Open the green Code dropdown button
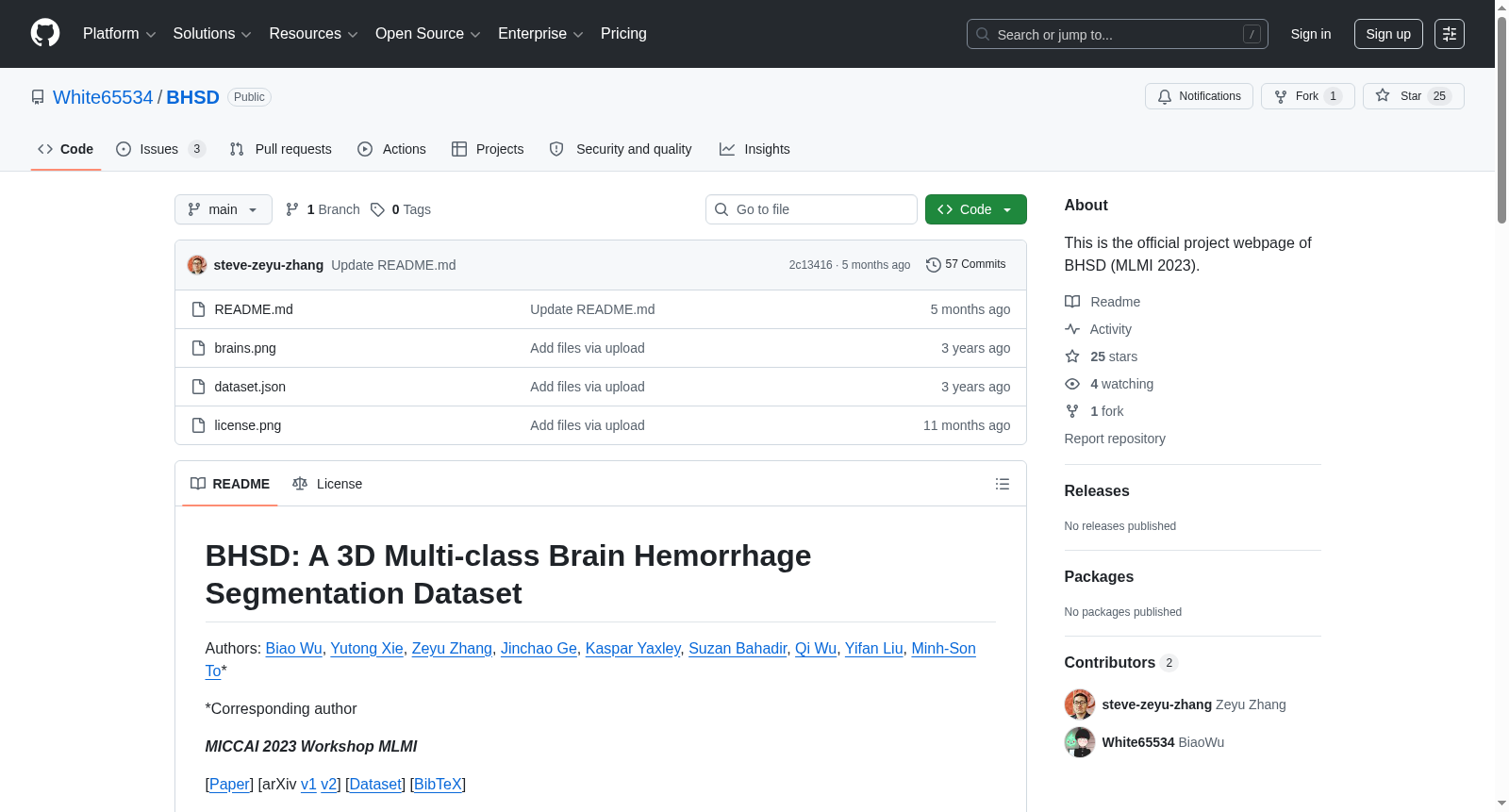The image size is (1509, 812). (975, 209)
